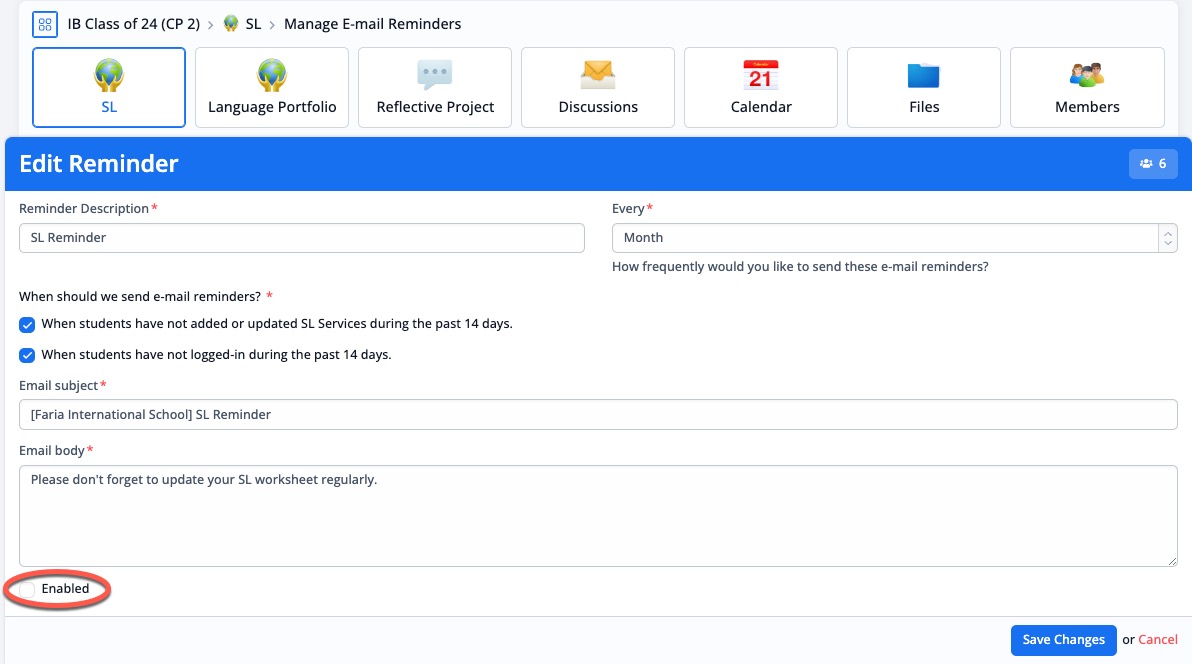The width and height of the screenshot is (1192, 664).
Task: Open the Discussions tab
Action: pyautogui.click(x=598, y=87)
